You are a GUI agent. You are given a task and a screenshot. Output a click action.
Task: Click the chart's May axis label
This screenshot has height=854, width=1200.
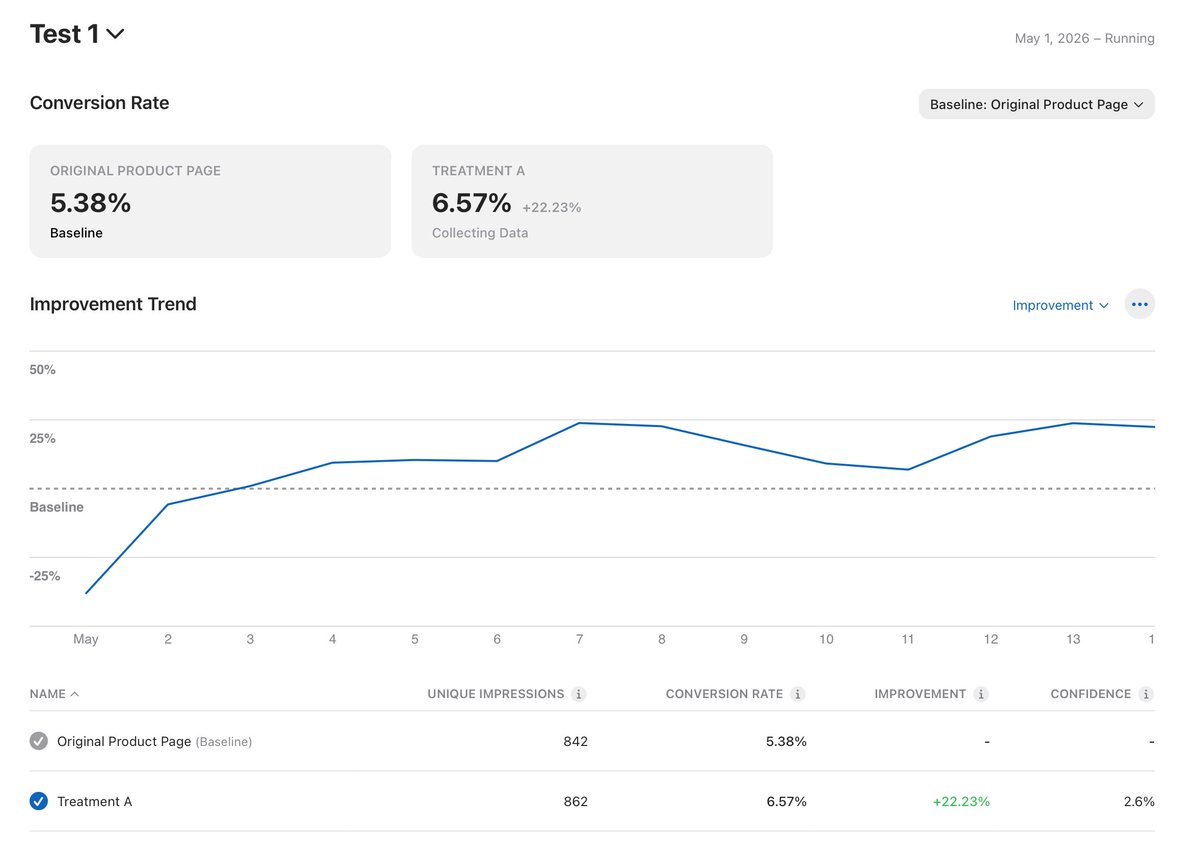pos(86,639)
